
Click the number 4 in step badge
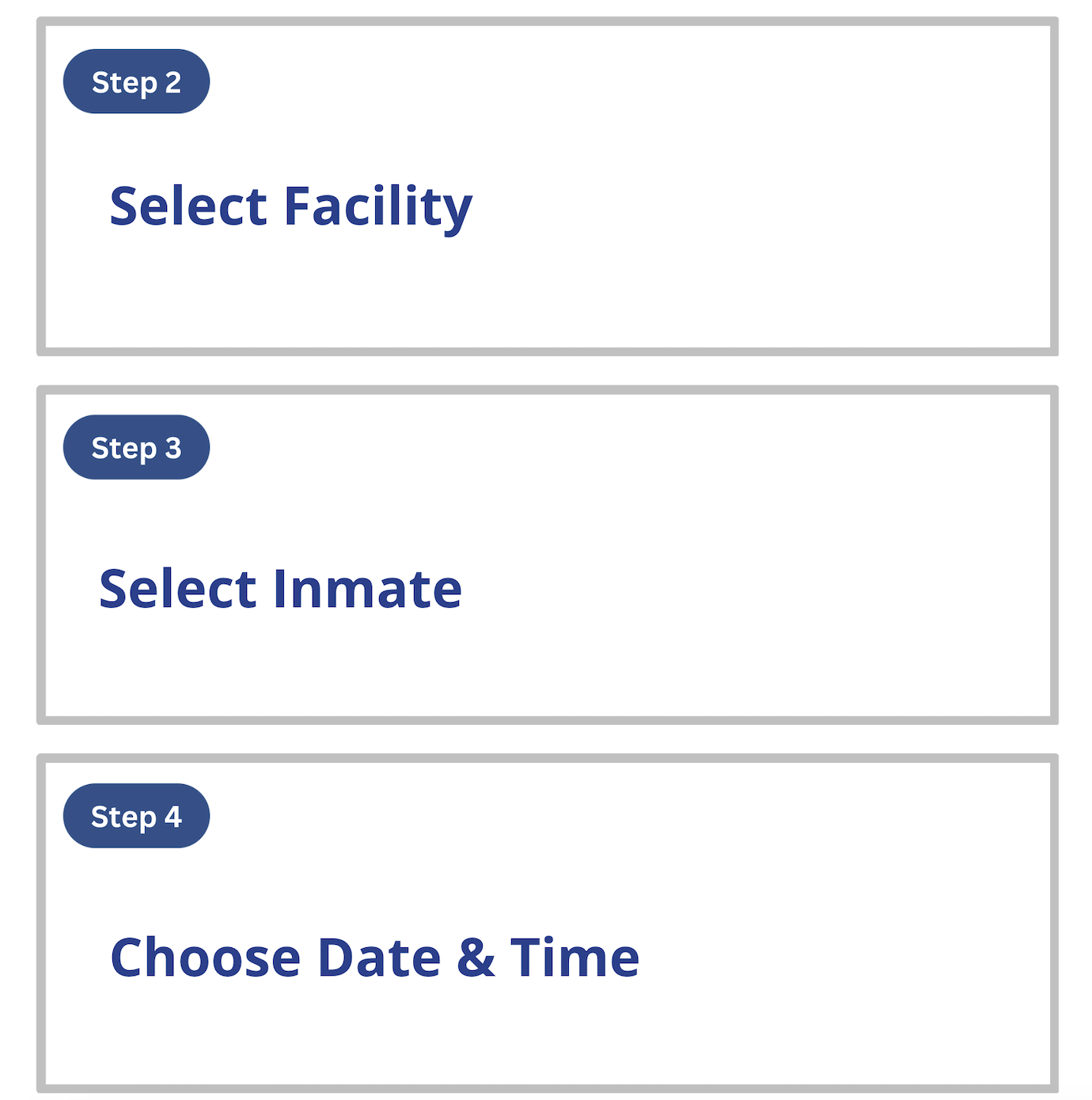click(173, 817)
